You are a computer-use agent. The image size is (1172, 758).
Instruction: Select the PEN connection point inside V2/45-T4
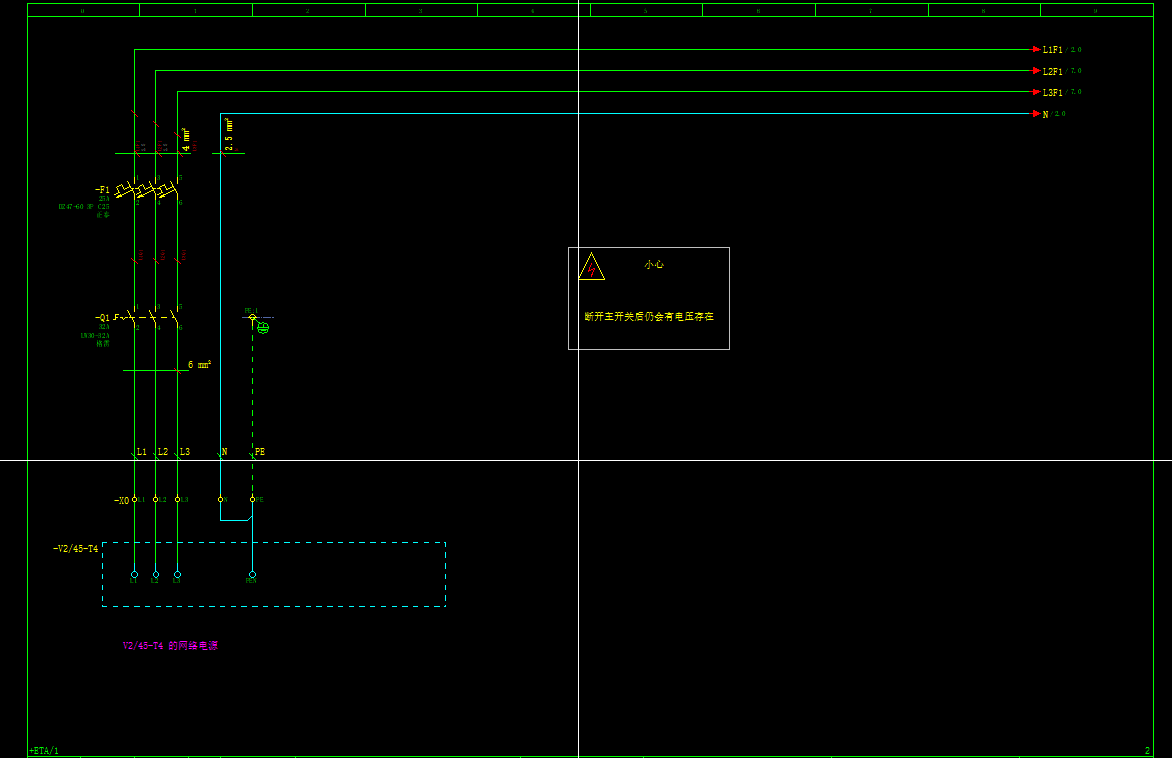252,575
